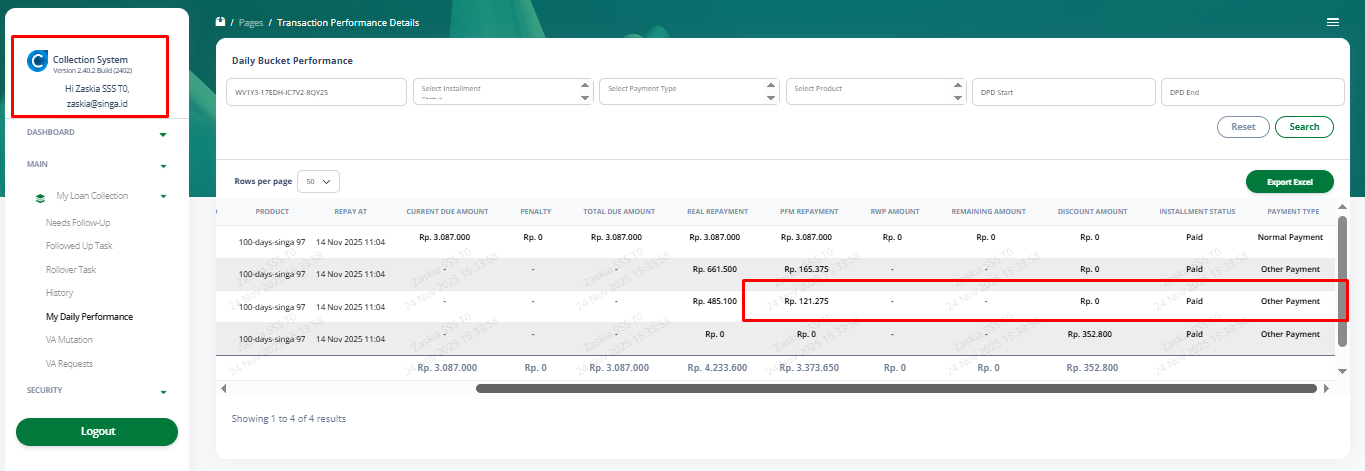The width and height of the screenshot is (1365, 471).
Task: Collapse the MAIN section arrow
Action: click(x=163, y=166)
